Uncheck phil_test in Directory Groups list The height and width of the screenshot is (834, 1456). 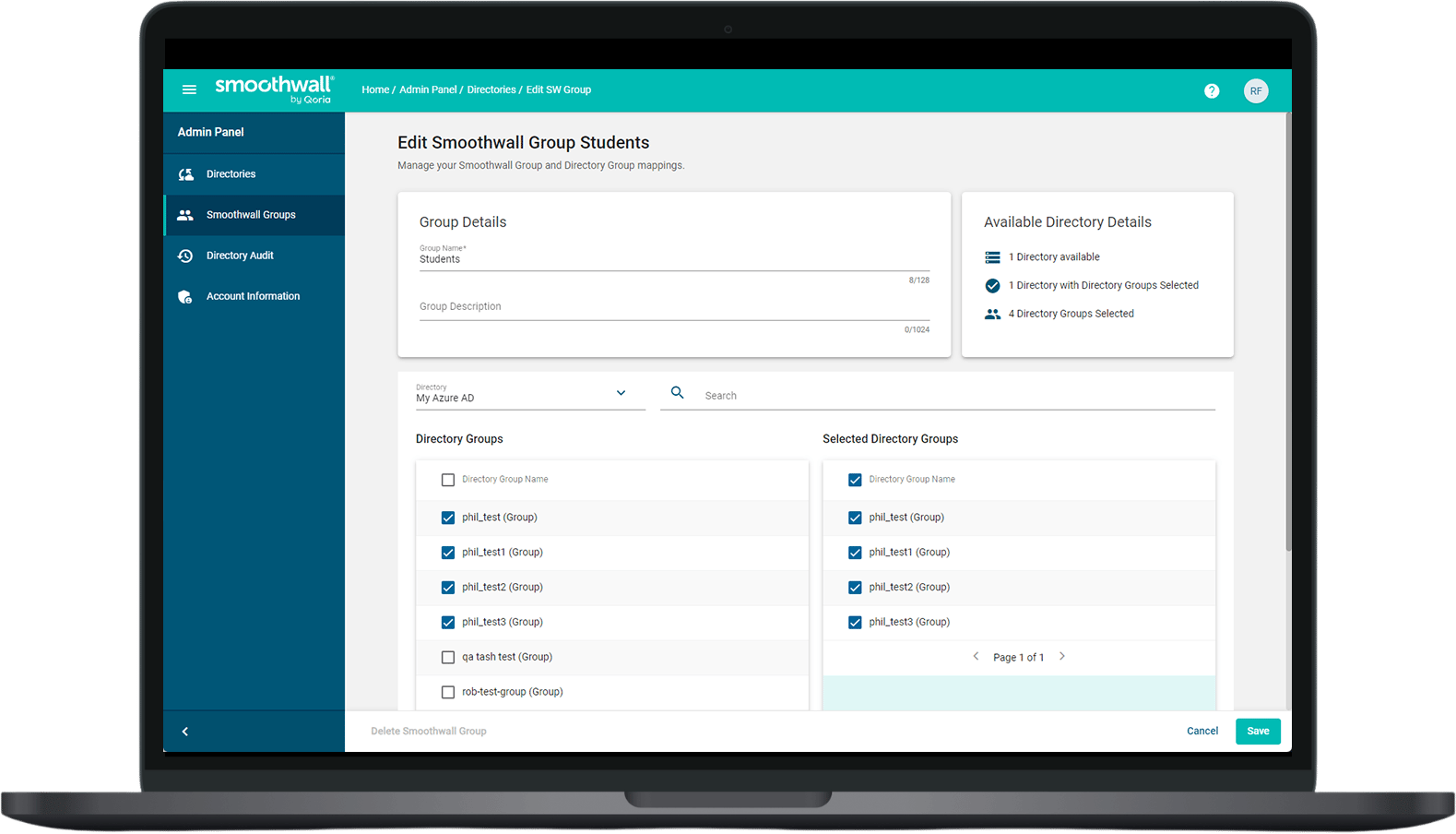click(448, 518)
